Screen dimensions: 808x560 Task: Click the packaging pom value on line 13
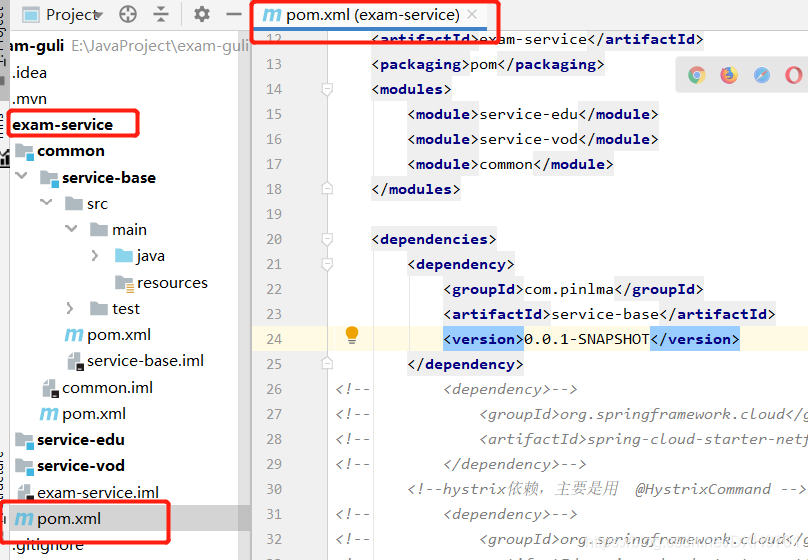pos(484,64)
